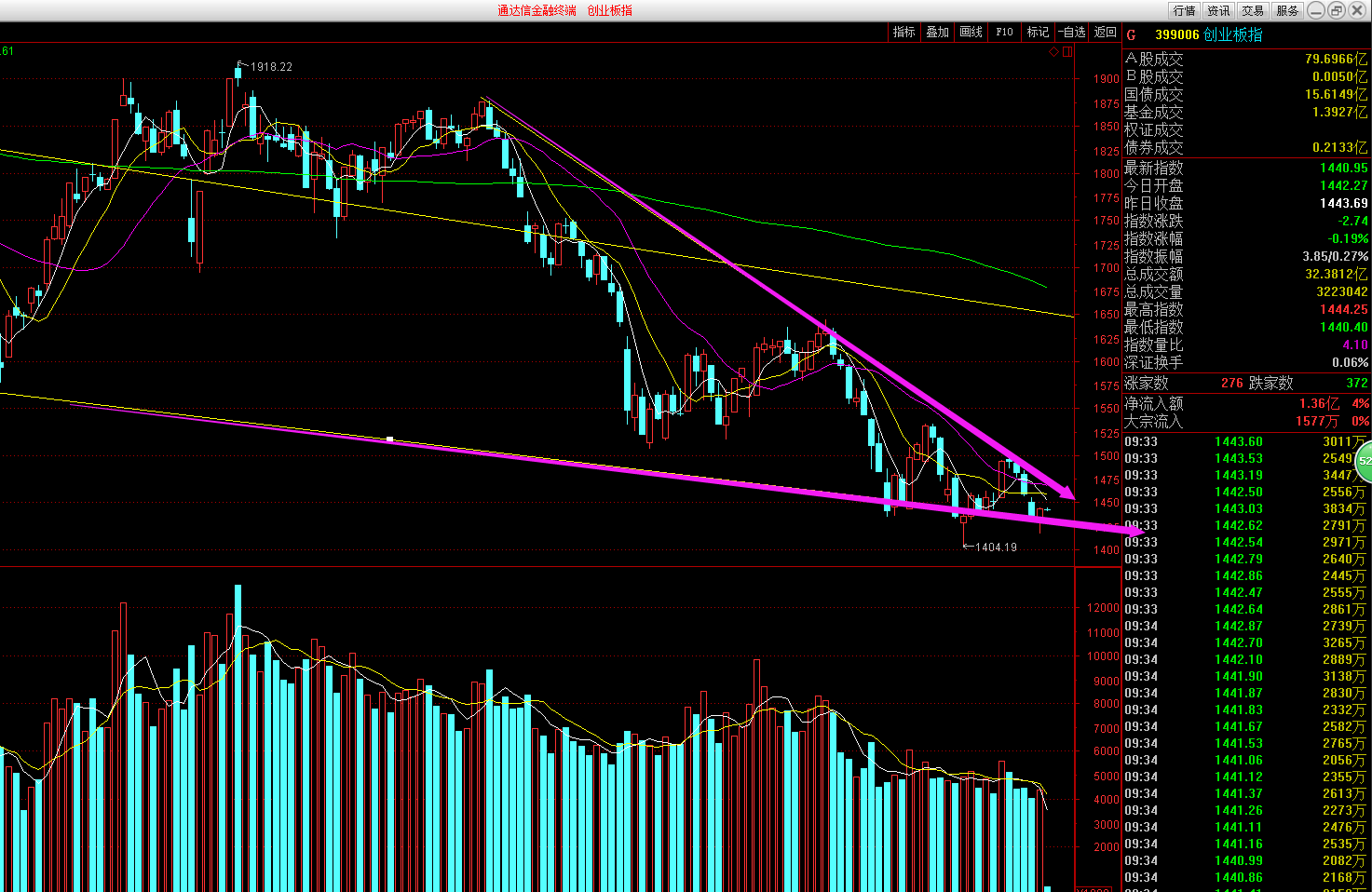The height and width of the screenshot is (892, 1372).
Task: Click the 返回 back button
Action: (x=1105, y=32)
